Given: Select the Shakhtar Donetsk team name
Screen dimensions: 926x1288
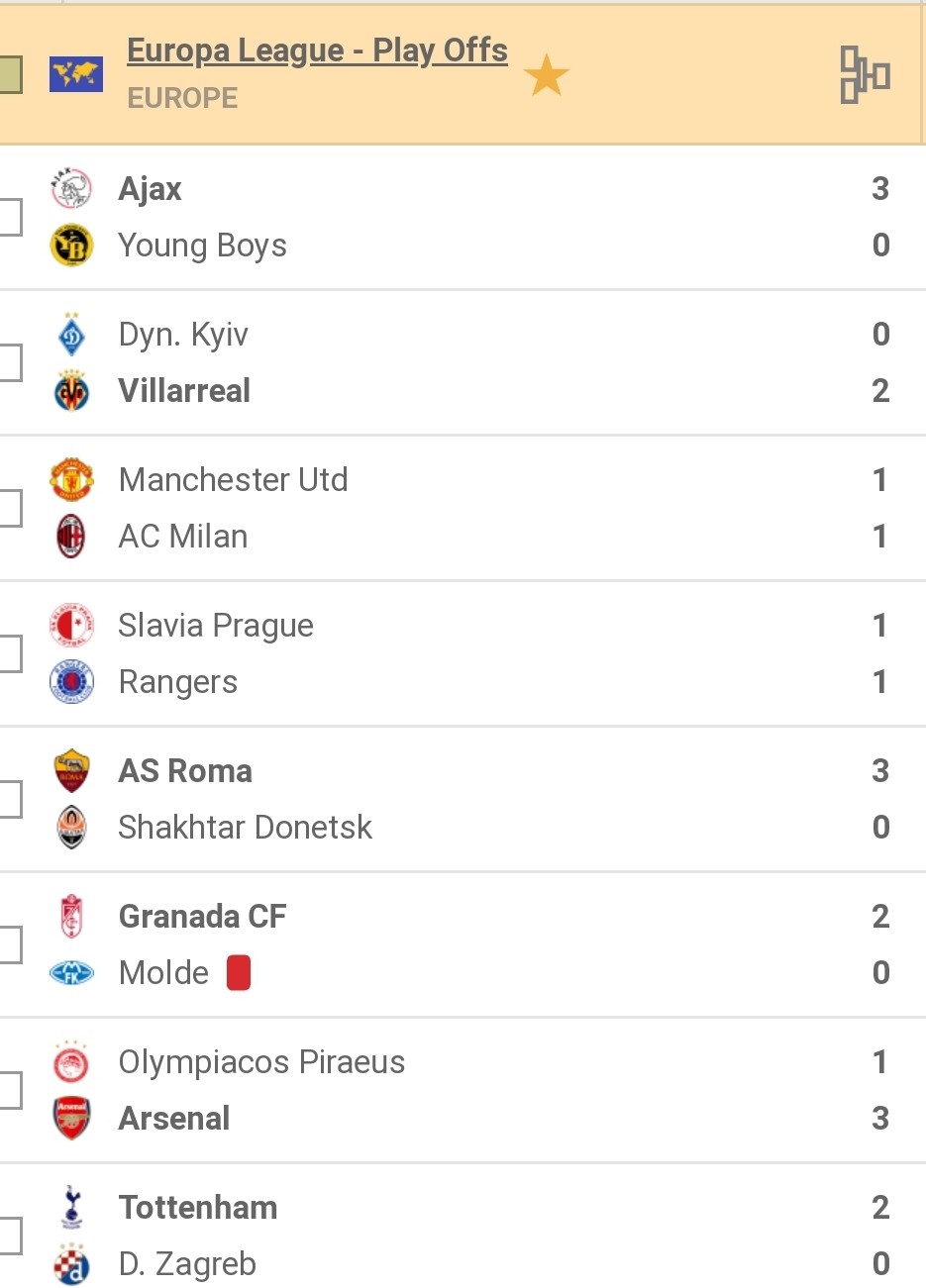Looking at the screenshot, I should tap(245, 827).
